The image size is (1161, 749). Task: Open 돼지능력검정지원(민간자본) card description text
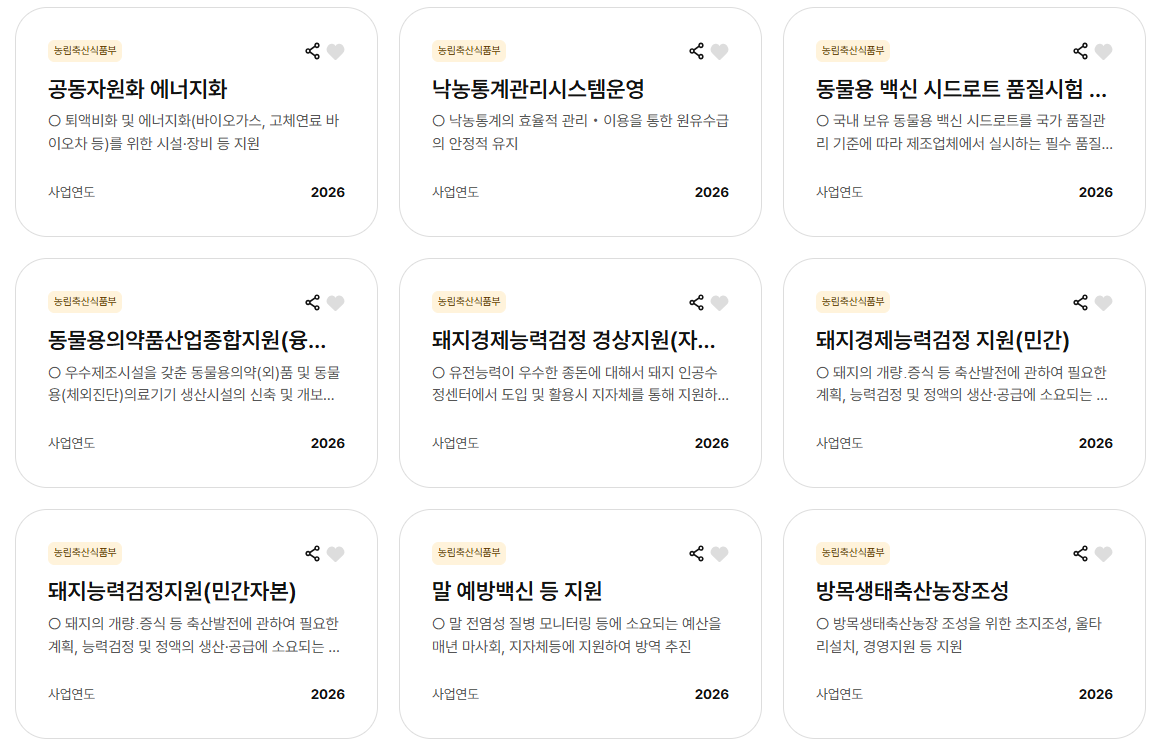[195, 635]
